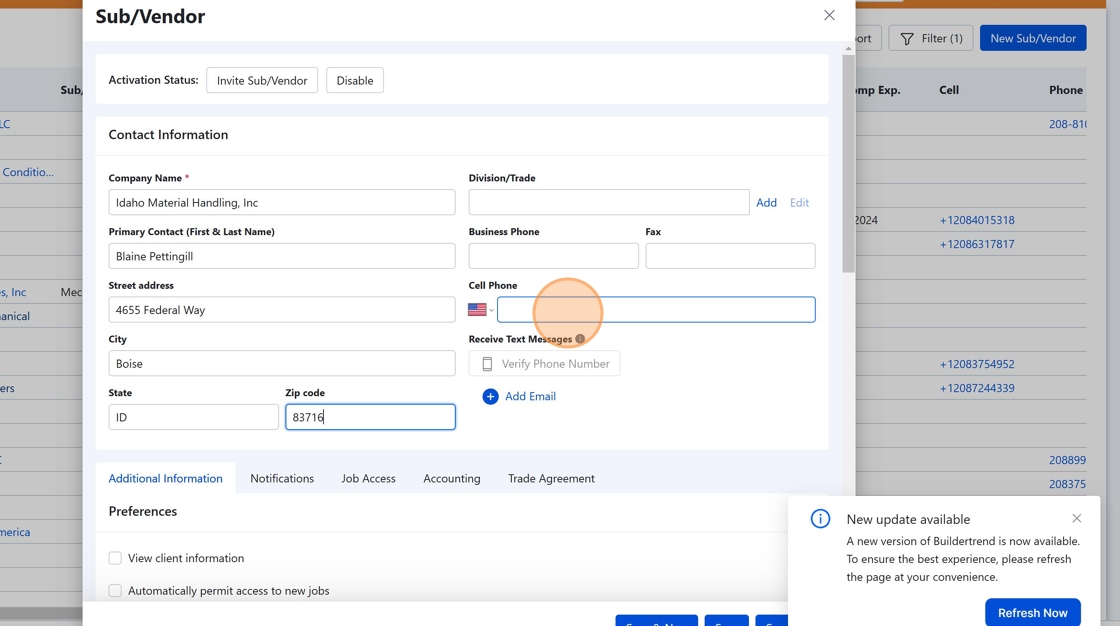The width and height of the screenshot is (1120, 626).
Task: Click the Invite Sub/Vendor button
Action: coord(262,80)
